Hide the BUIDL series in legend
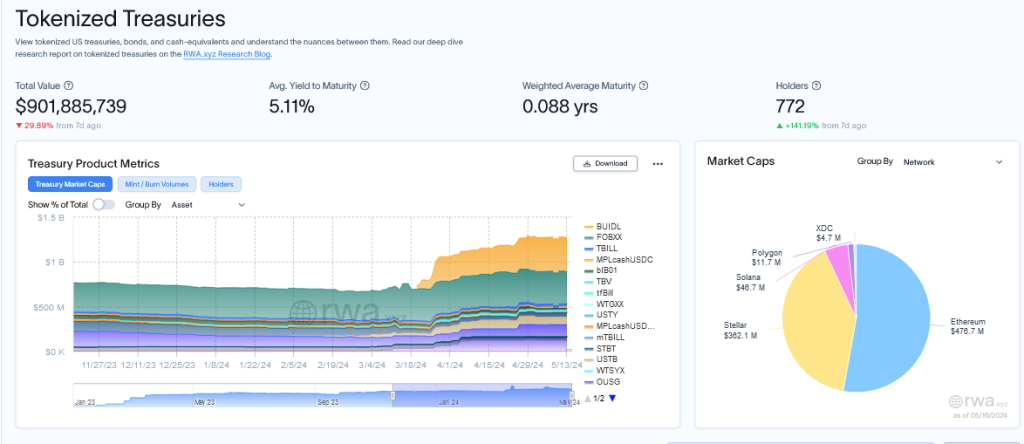Viewport: 1024px width, 444px height. coord(608,227)
